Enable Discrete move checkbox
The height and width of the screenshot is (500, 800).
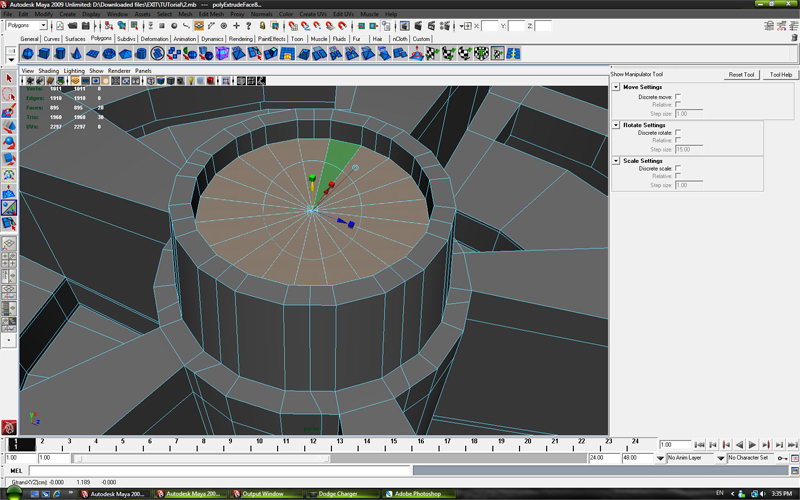click(678, 97)
